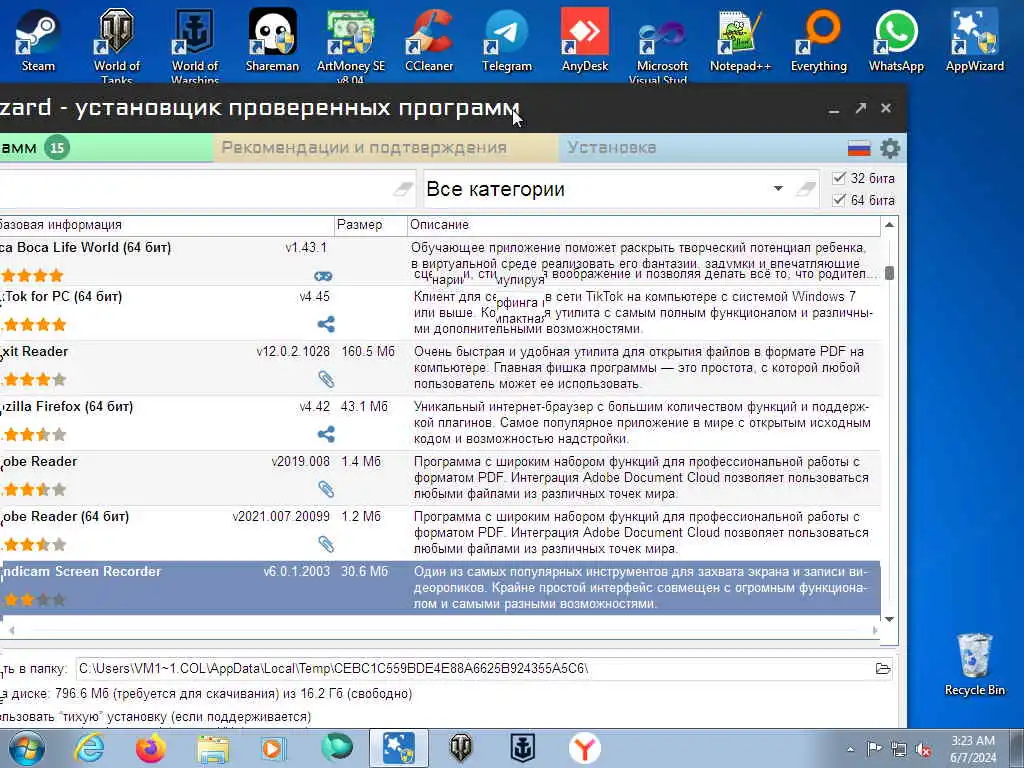The height and width of the screenshot is (768, 1024).
Task: Click the gamepad icon in Boca Life World row
Action: [x=323, y=276]
